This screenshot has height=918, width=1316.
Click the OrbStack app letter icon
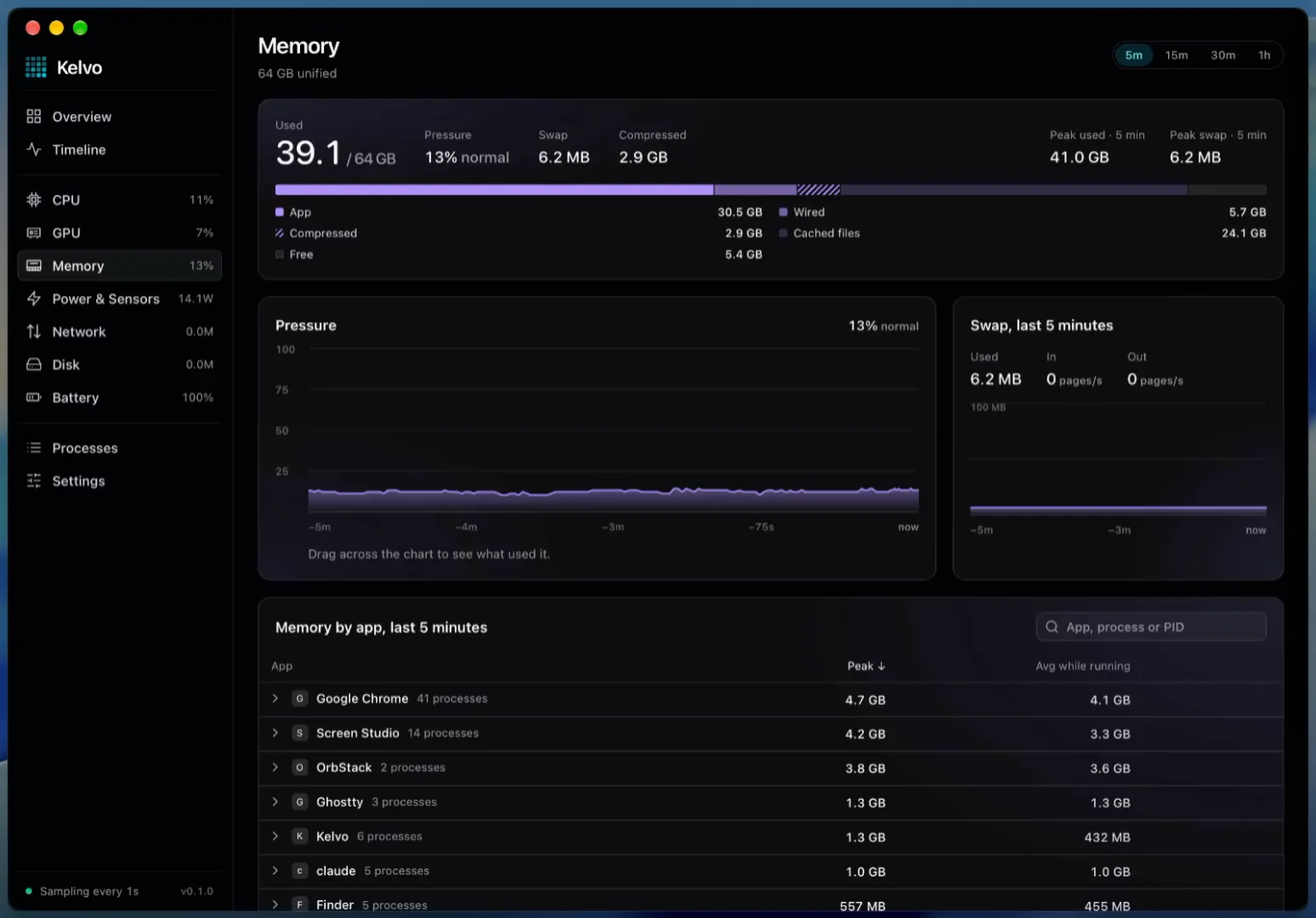pyautogui.click(x=299, y=768)
